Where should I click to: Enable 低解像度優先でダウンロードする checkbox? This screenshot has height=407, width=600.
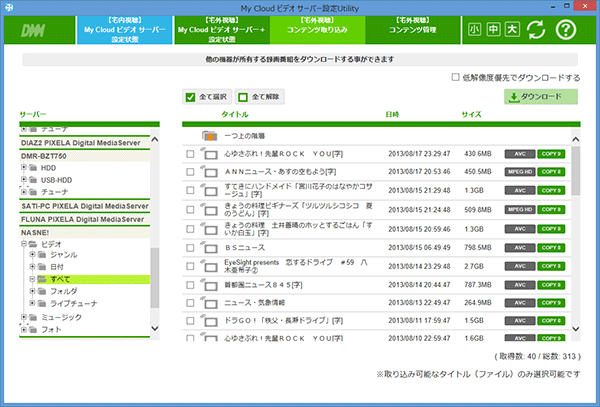pyautogui.click(x=455, y=77)
